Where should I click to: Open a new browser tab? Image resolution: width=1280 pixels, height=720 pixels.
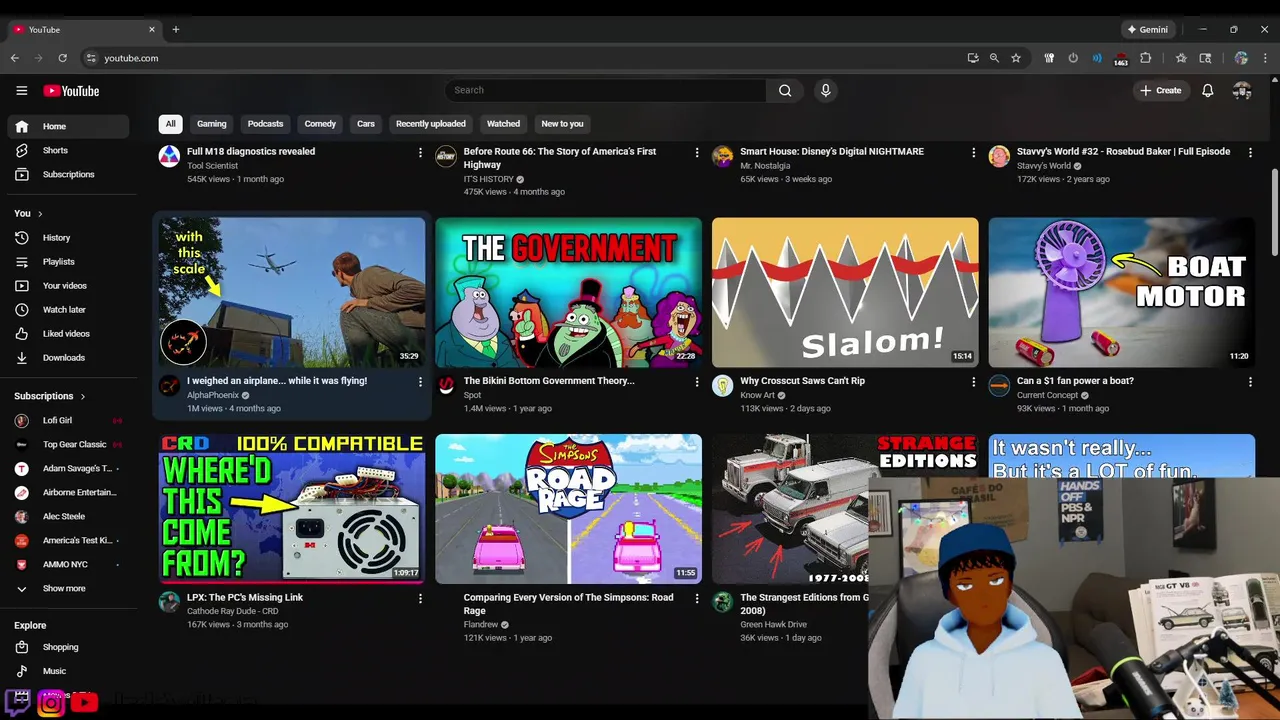175,29
